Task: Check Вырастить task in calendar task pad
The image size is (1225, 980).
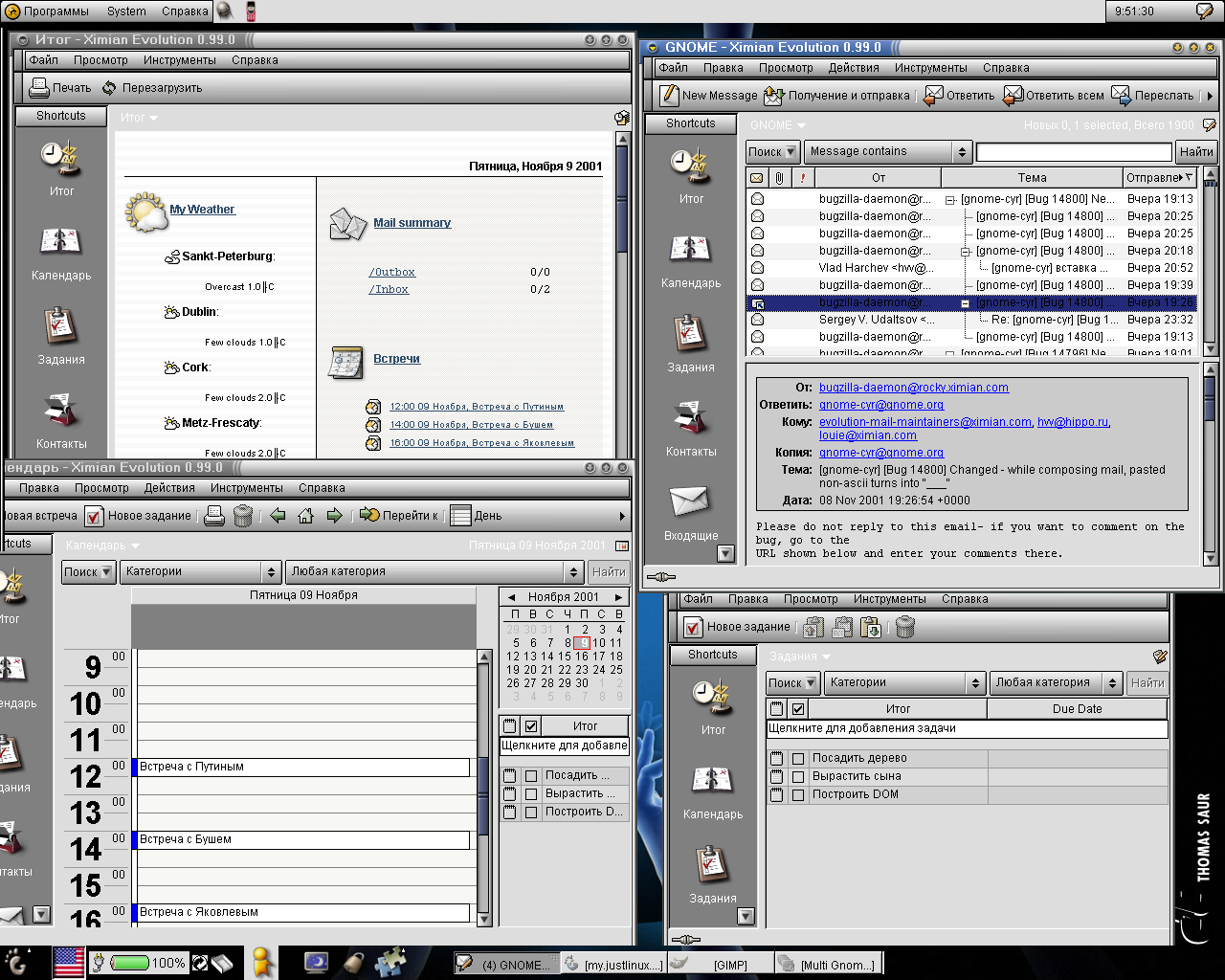Action: [531, 793]
